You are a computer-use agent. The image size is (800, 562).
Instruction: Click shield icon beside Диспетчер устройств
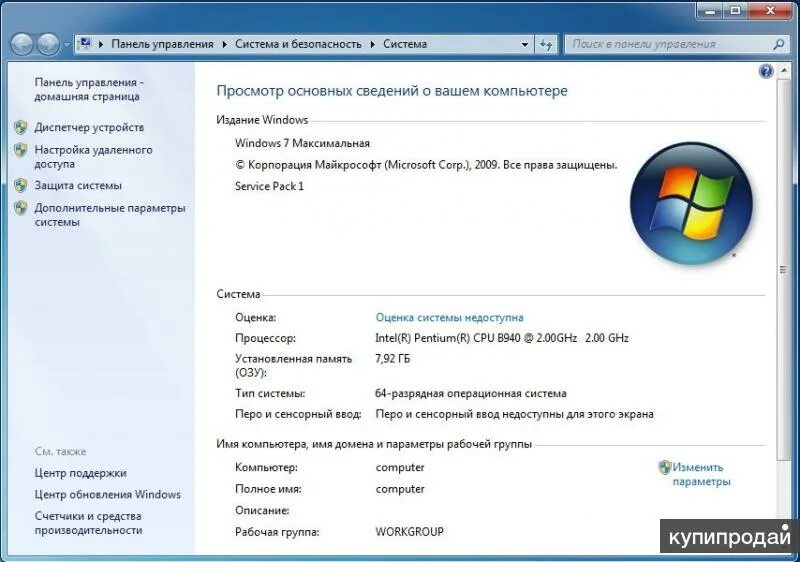(x=21, y=127)
